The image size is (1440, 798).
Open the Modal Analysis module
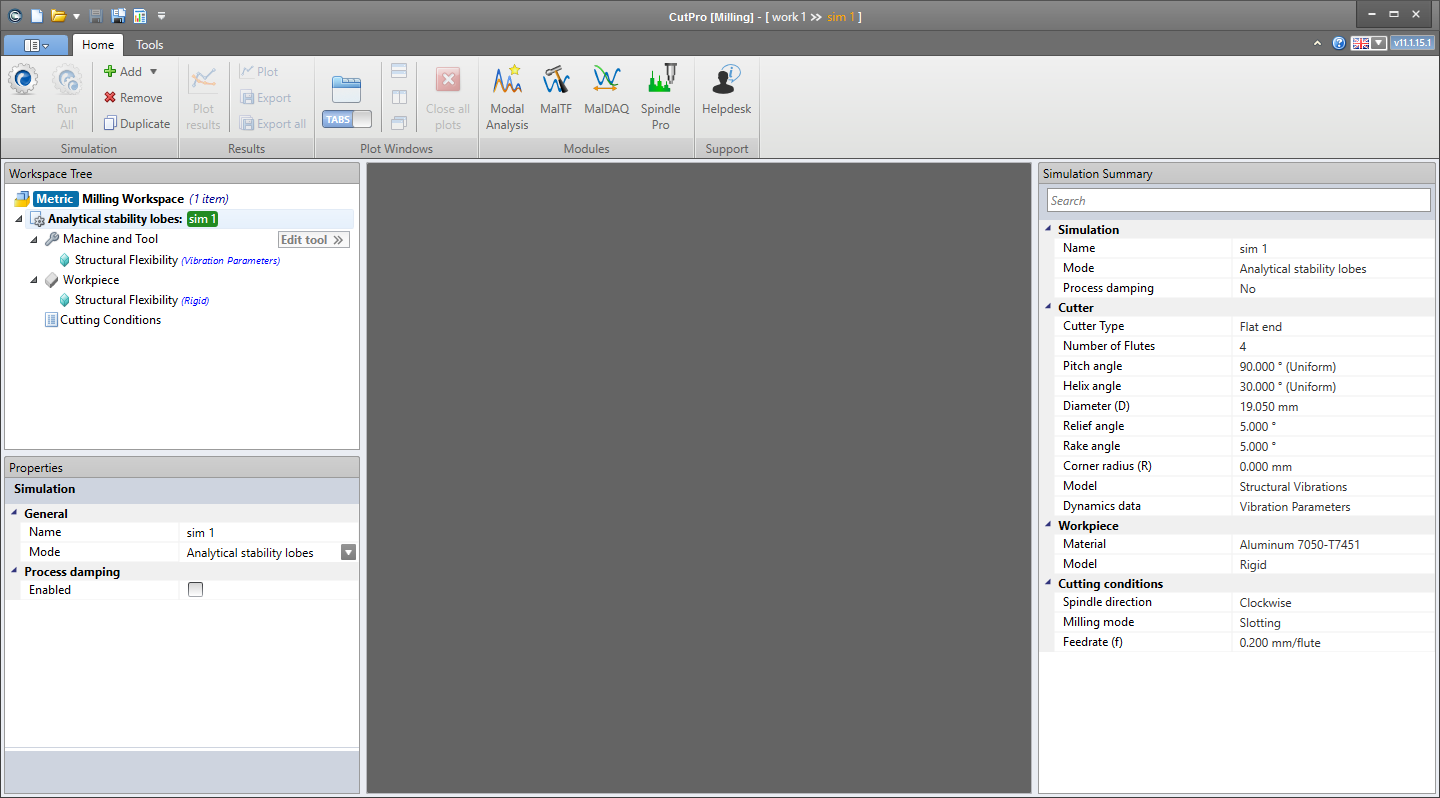507,98
